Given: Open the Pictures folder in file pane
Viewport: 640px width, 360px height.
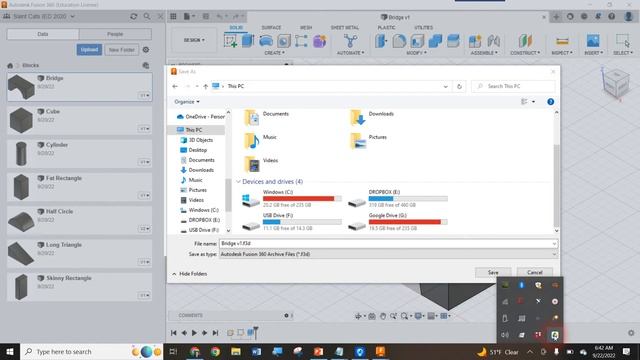Looking at the screenshot, I should [x=368, y=141].
